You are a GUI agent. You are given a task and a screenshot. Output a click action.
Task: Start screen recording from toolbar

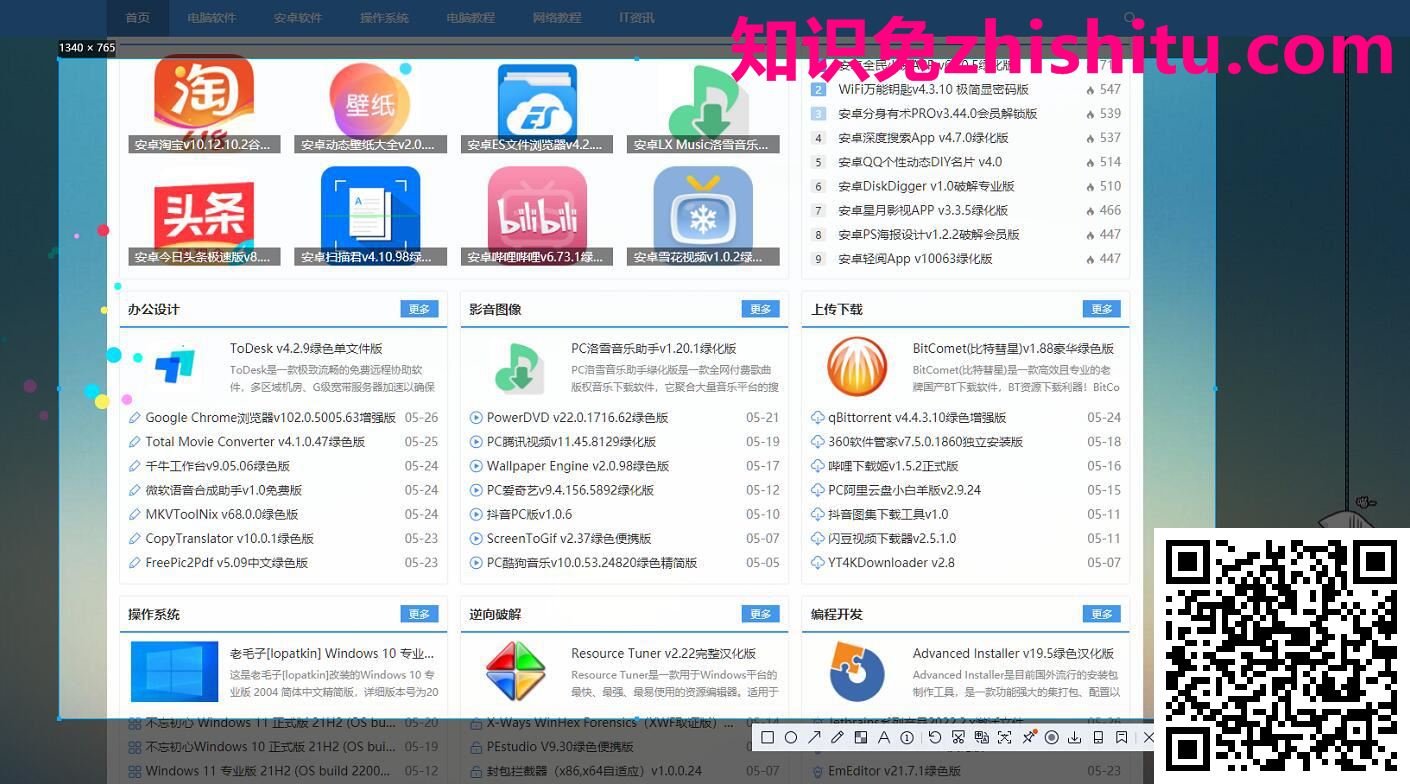click(1052, 737)
